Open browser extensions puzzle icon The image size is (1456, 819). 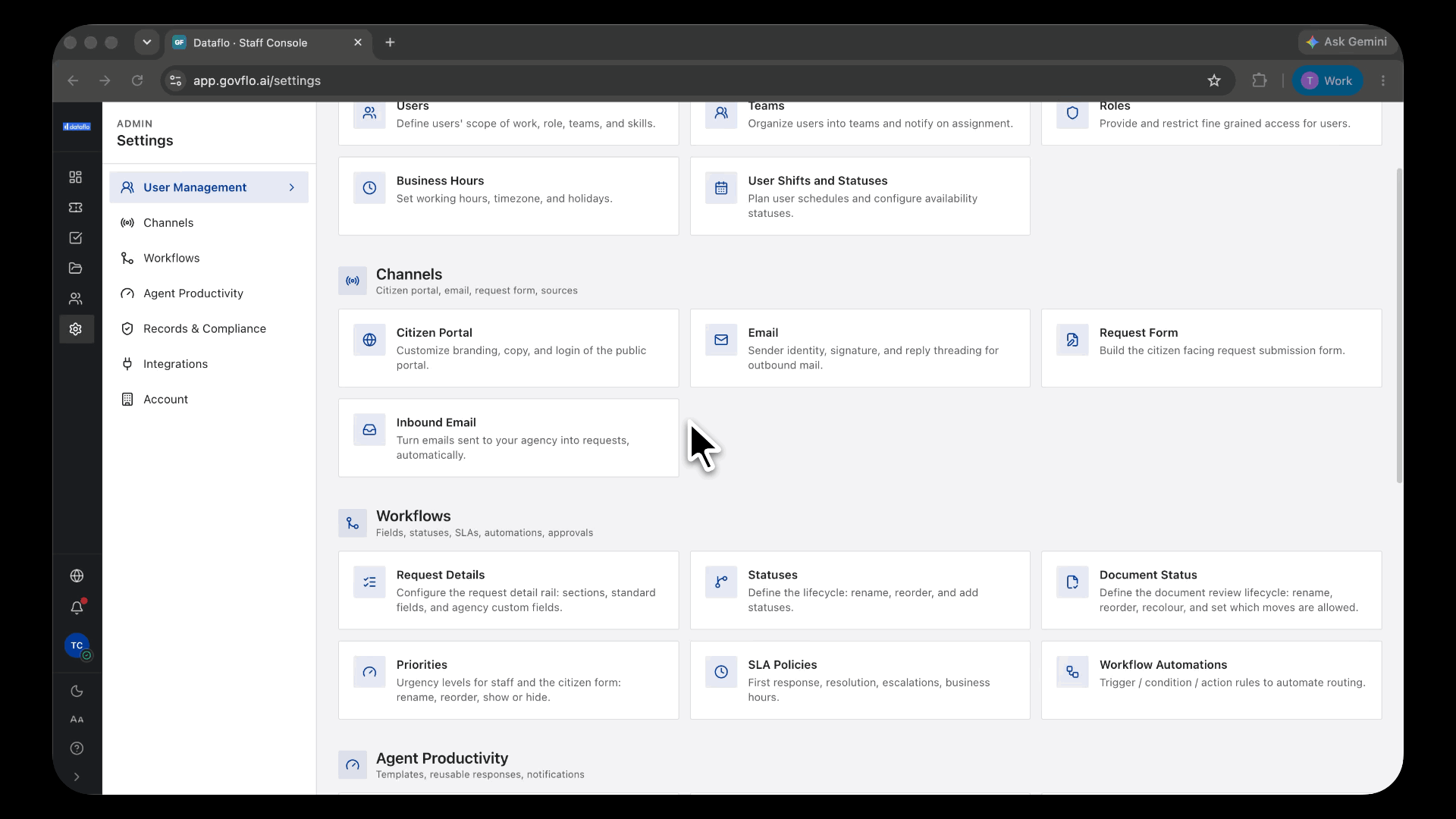(1260, 80)
